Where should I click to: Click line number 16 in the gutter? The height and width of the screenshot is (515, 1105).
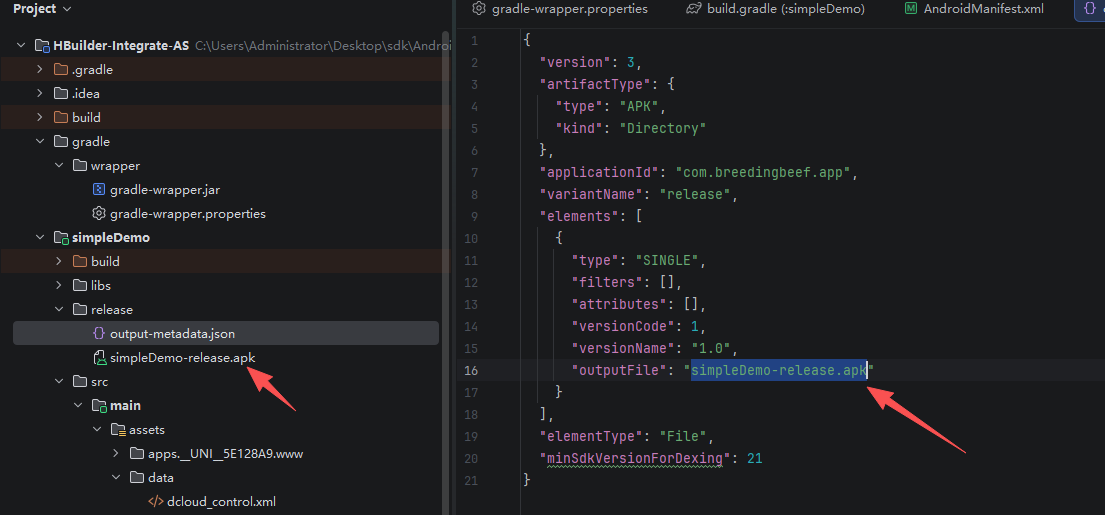pyautogui.click(x=471, y=369)
